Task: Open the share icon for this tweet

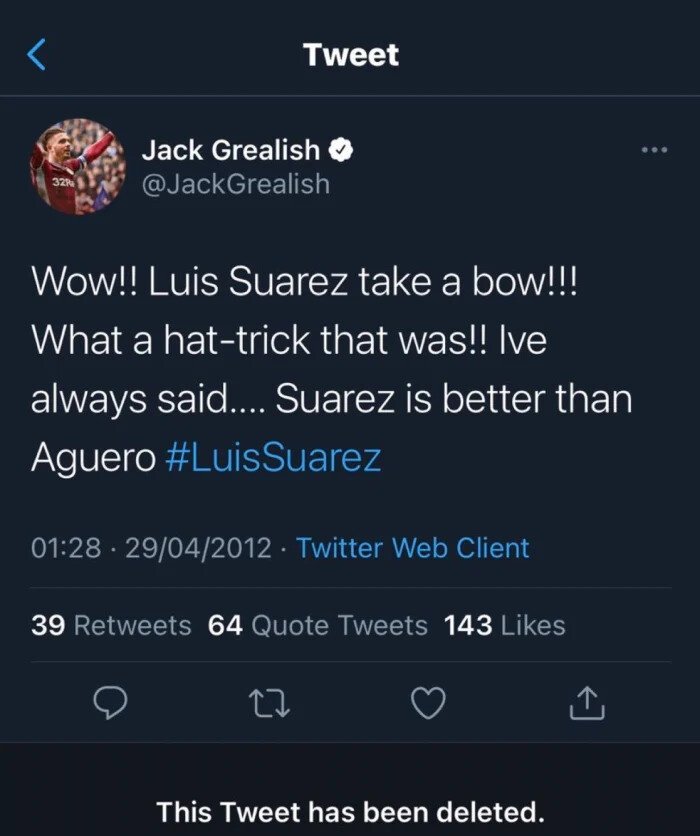Action: click(x=588, y=704)
